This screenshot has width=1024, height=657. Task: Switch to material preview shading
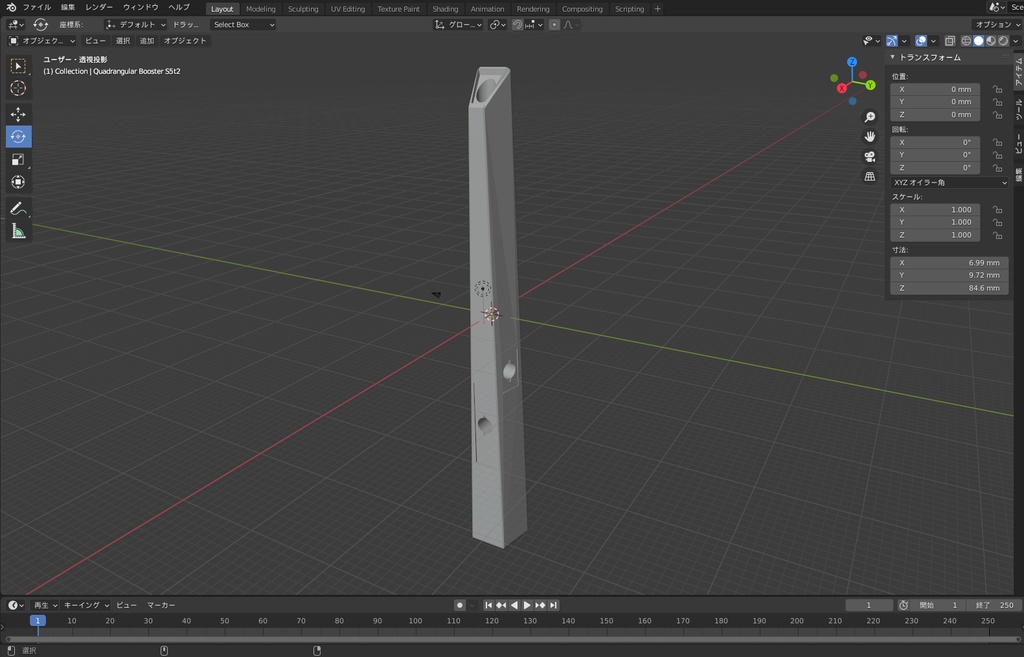(991, 40)
